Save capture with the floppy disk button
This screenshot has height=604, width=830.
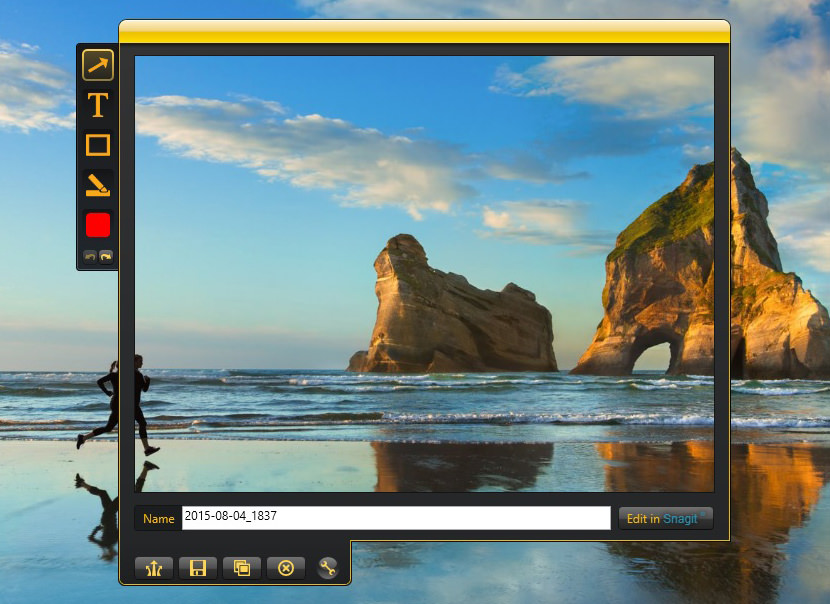click(x=198, y=568)
